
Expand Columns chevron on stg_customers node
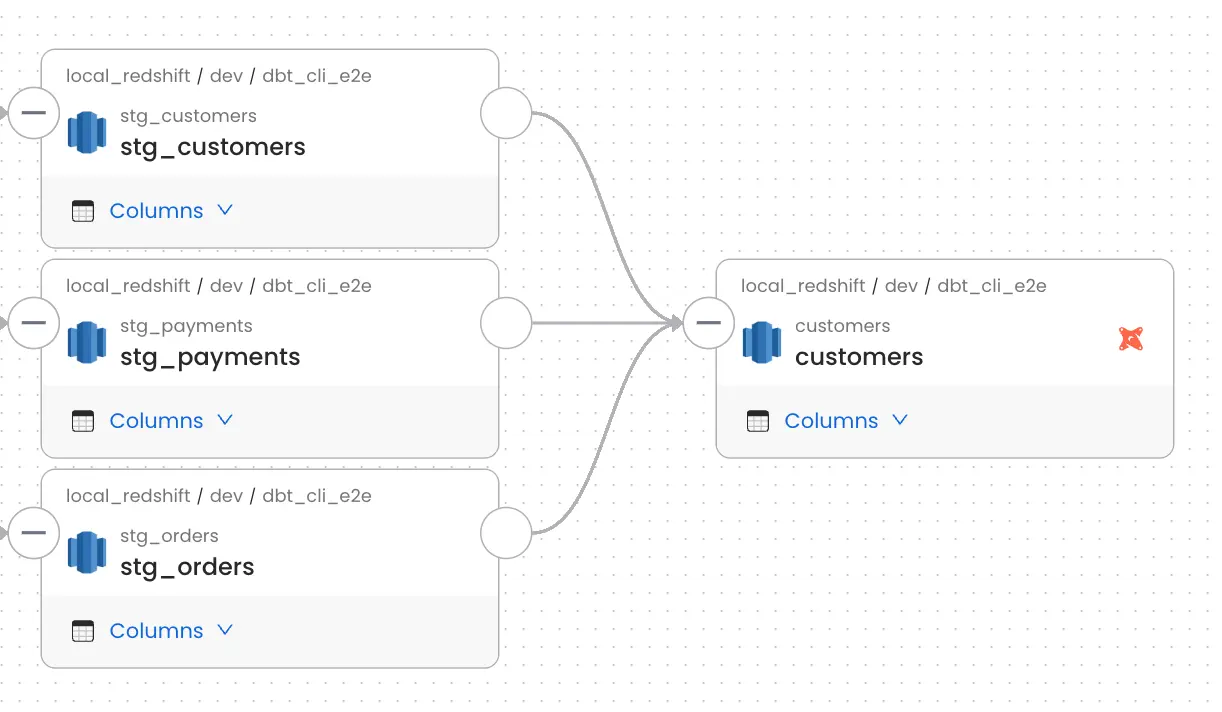tap(225, 210)
